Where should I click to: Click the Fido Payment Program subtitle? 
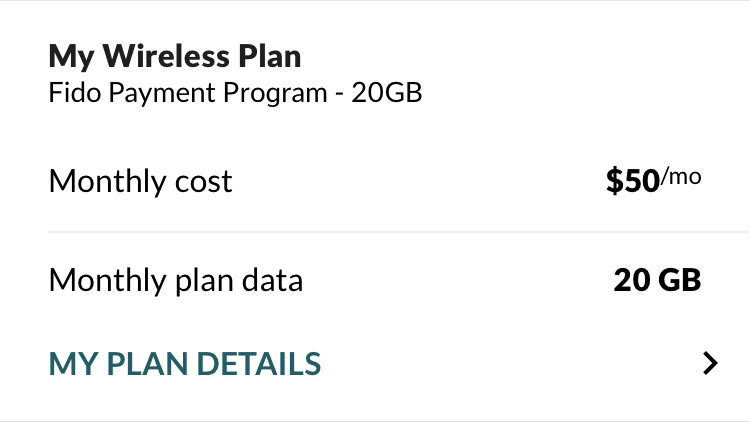coord(235,95)
